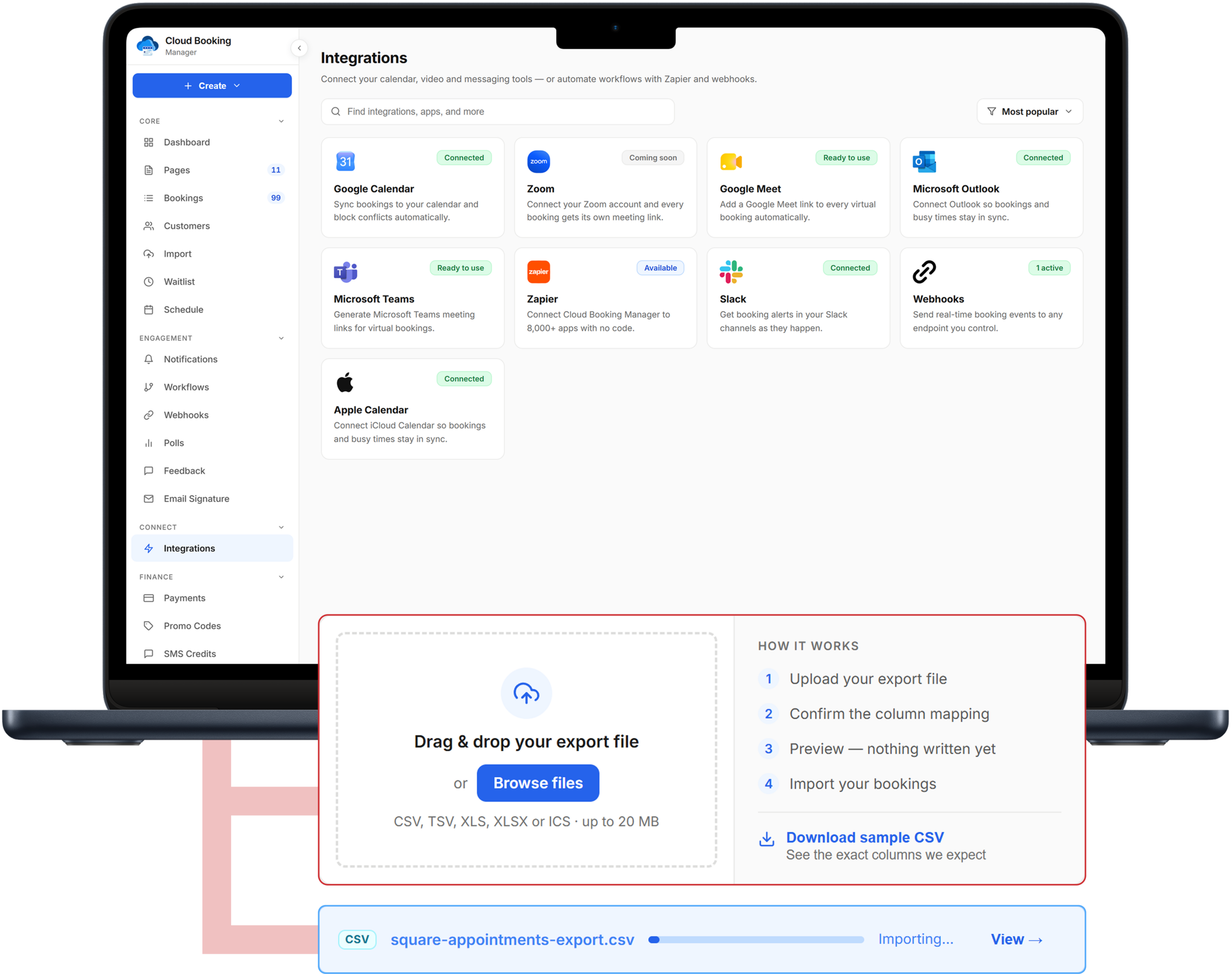Collapse the CORE section chevron
The width and height of the screenshot is (1232, 974).
tap(281, 121)
